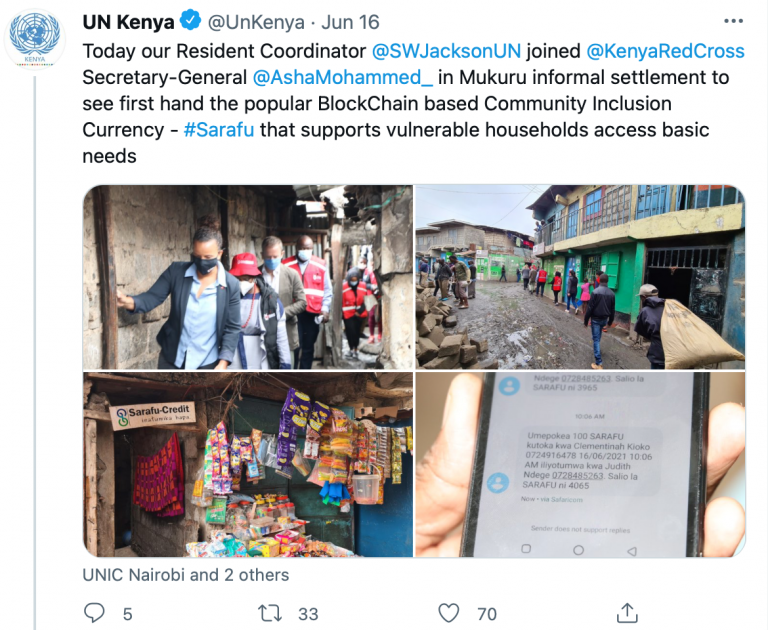Open the Jun 16 timestamp link
Screen dimensions: 768x630
[x=350, y=22]
